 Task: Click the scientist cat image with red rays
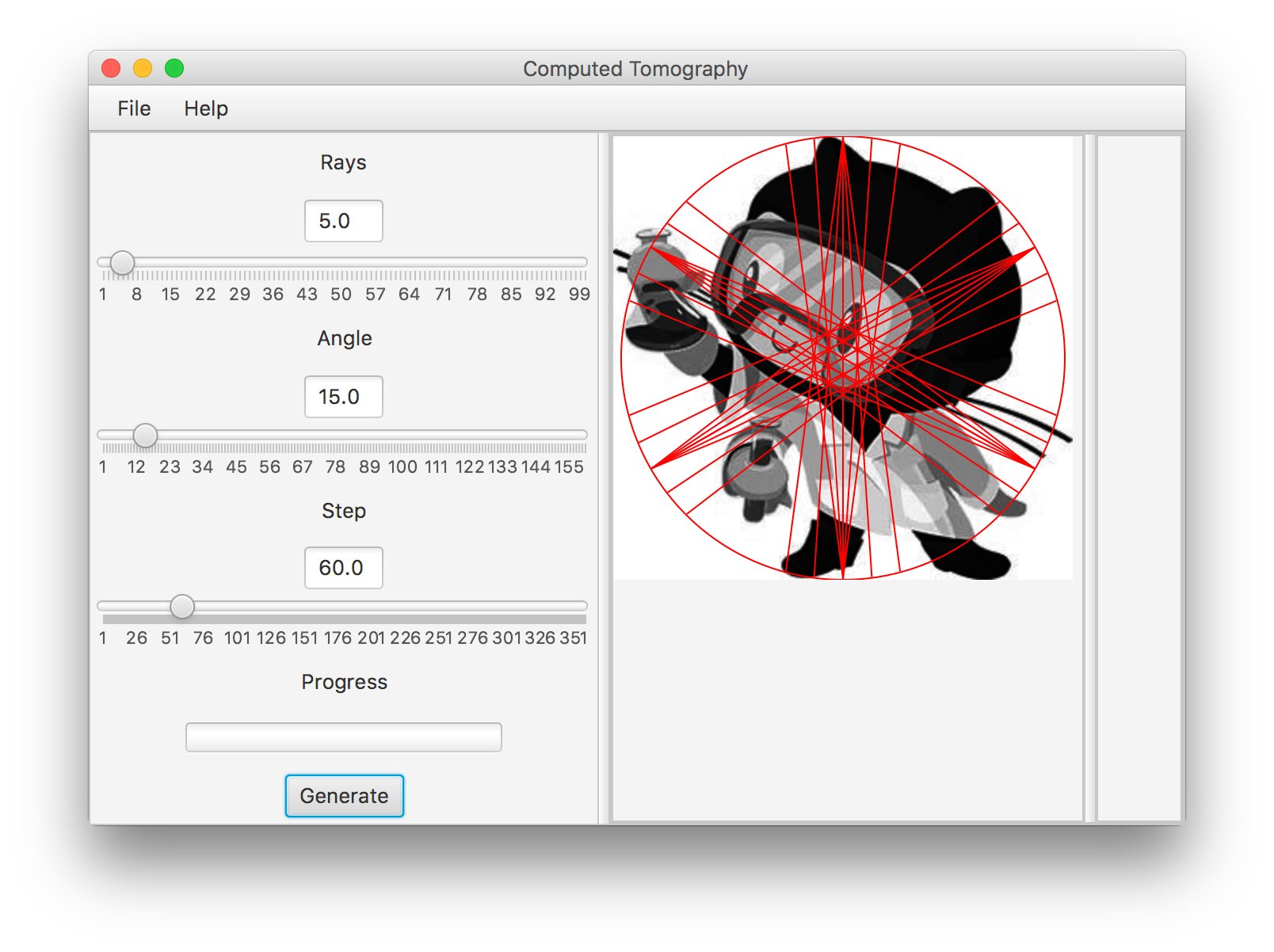843,358
